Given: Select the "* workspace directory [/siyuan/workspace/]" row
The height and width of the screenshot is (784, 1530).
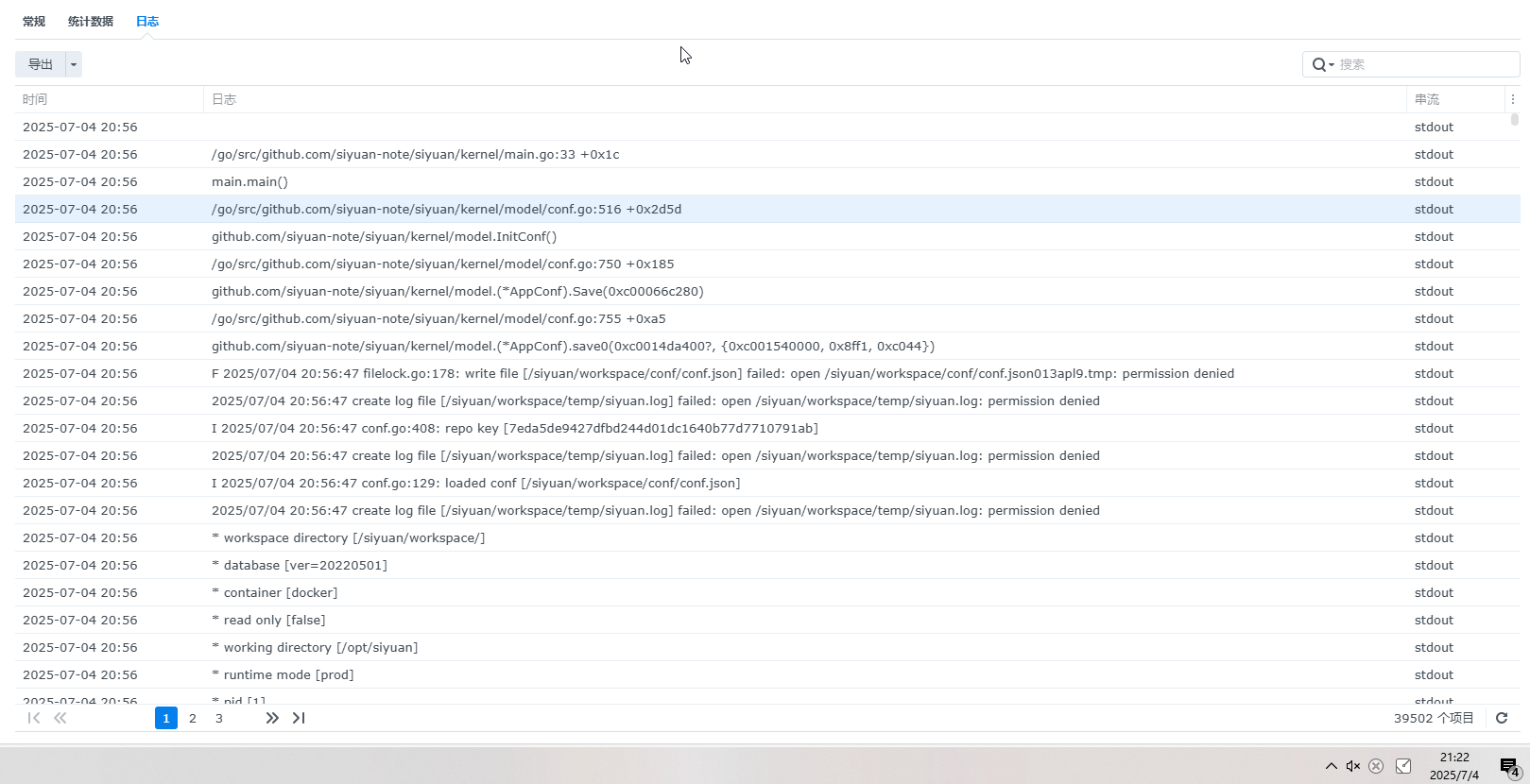Looking at the screenshot, I should pos(767,537).
